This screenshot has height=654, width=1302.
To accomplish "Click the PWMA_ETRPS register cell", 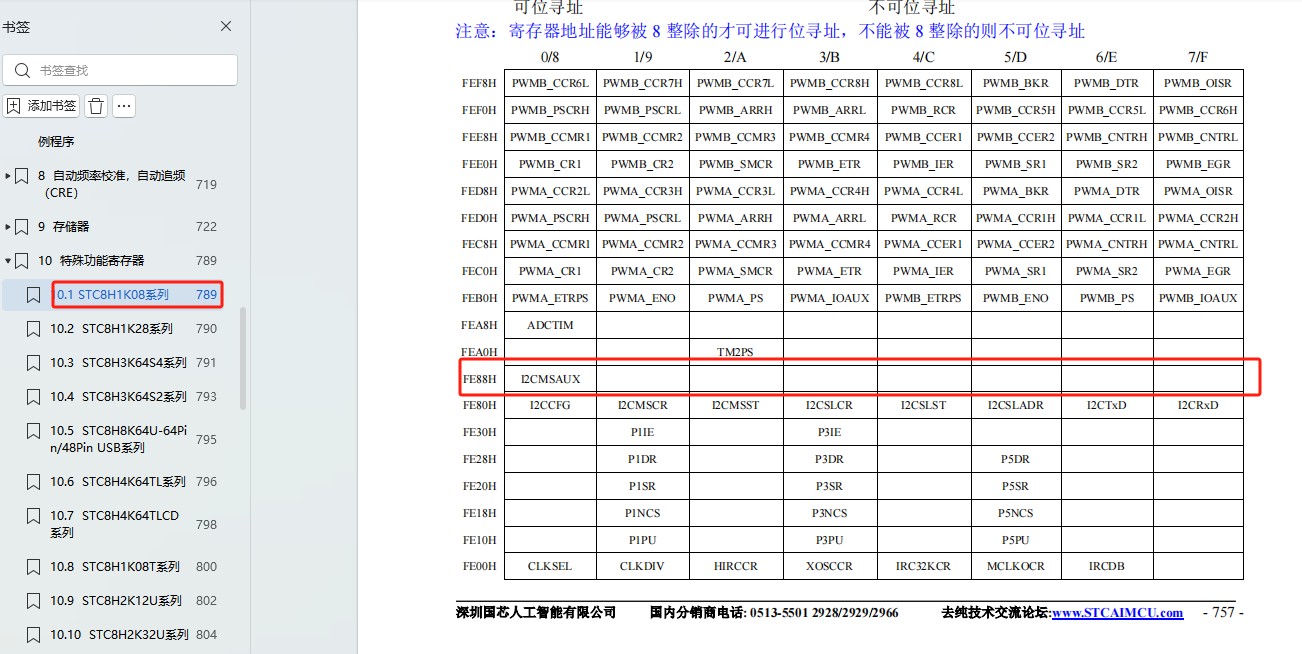I will (x=550, y=298).
